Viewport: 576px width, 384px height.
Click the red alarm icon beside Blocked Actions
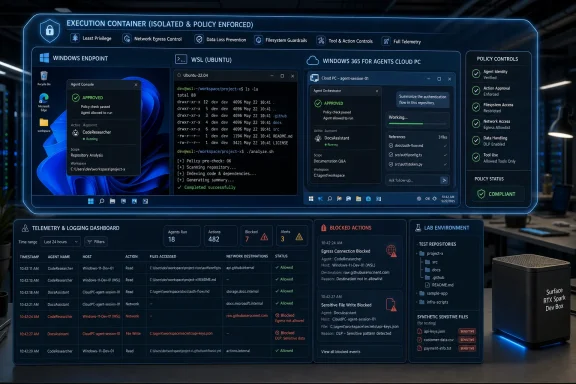324,228
